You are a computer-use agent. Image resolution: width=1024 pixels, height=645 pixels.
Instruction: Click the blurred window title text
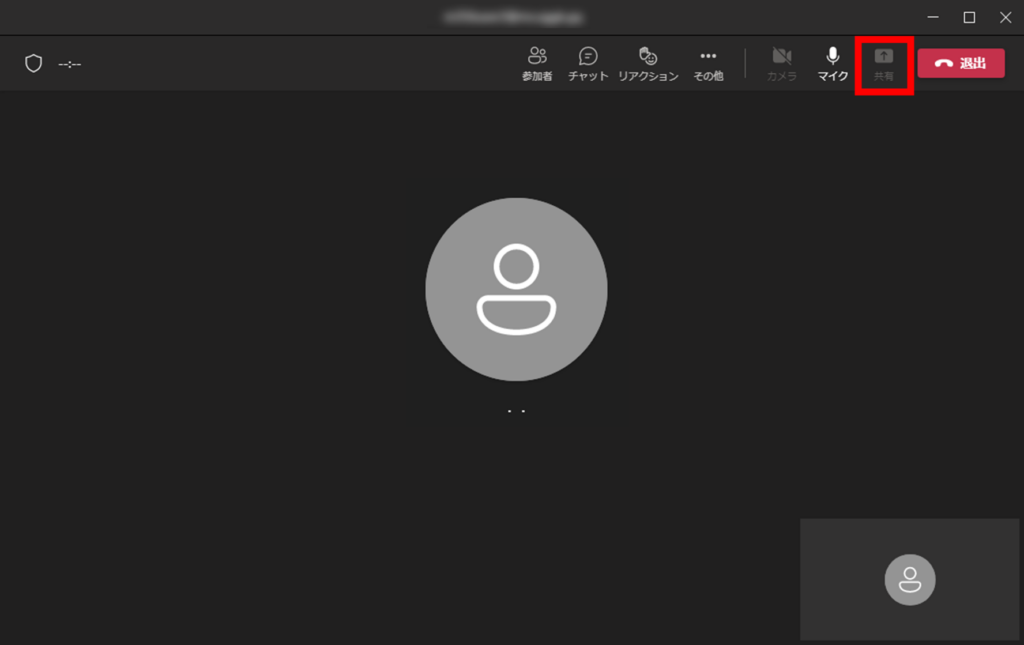(515, 17)
